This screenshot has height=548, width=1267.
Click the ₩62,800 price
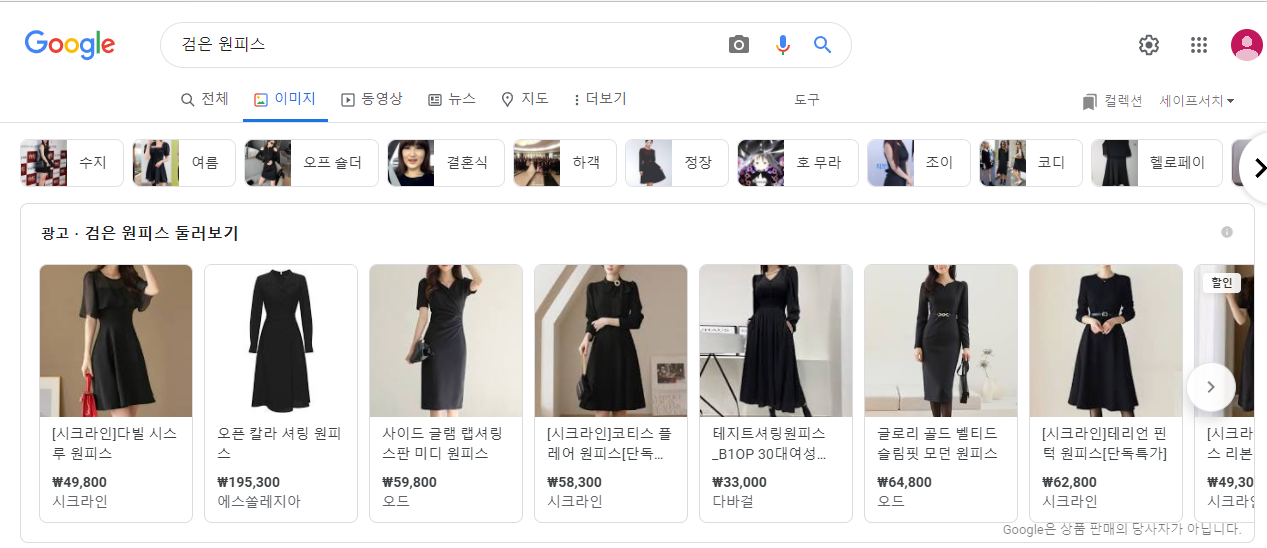[x=1069, y=482]
